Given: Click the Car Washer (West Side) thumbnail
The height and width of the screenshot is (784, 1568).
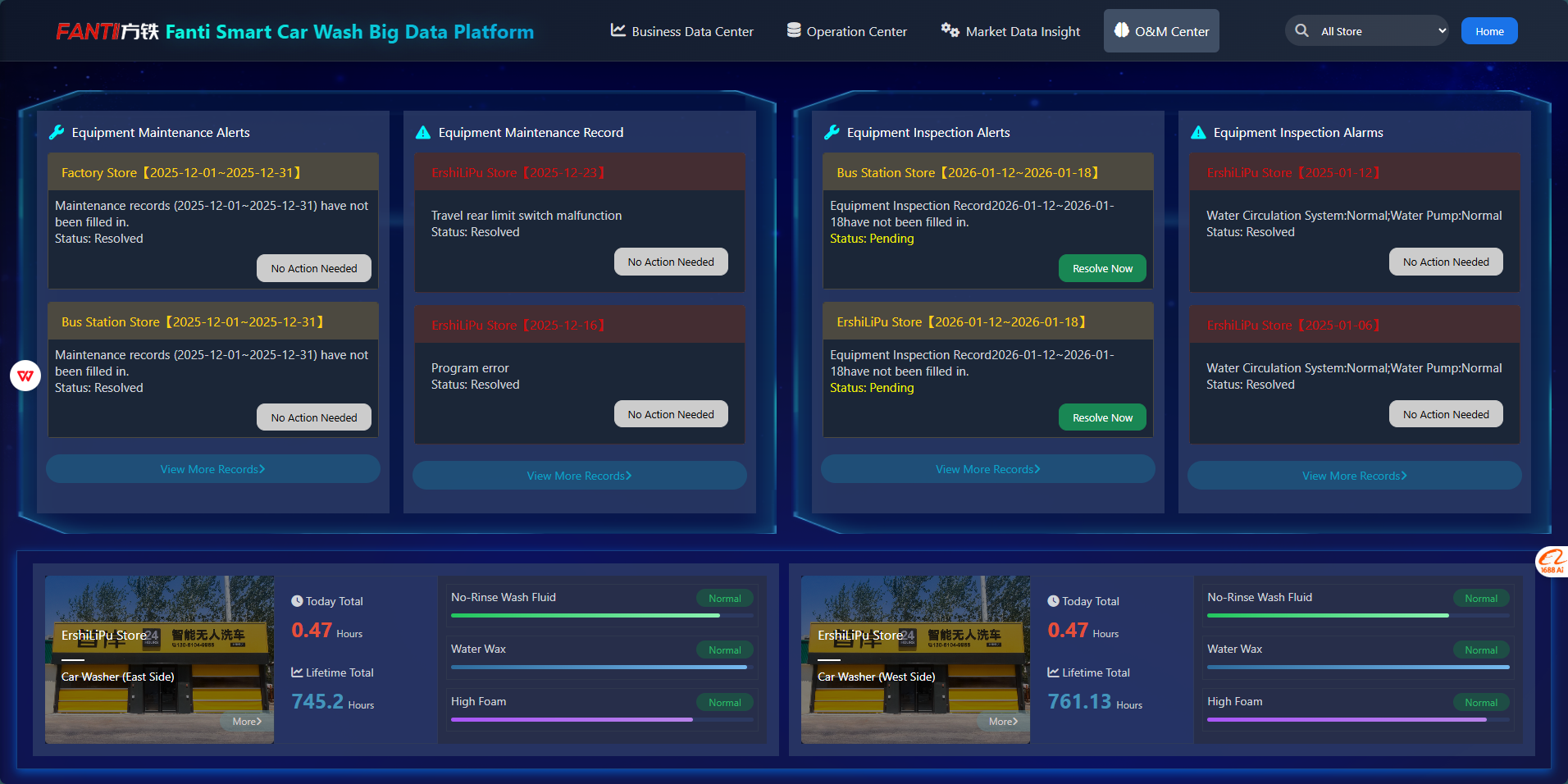Looking at the screenshot, I should (x=914, y=659).
